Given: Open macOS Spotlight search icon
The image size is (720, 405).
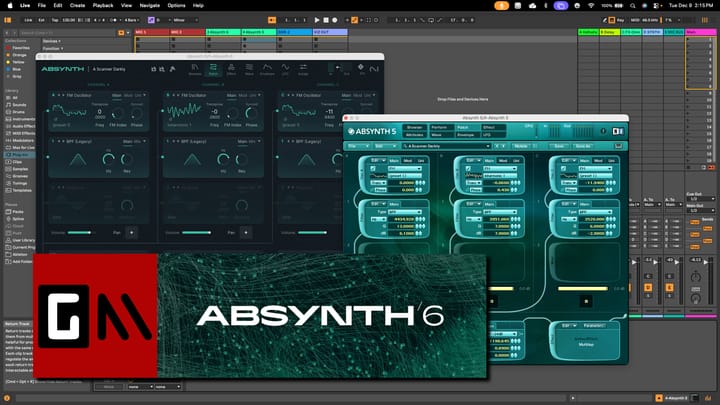Looking at the screenshot, I should tap(632, 6).
